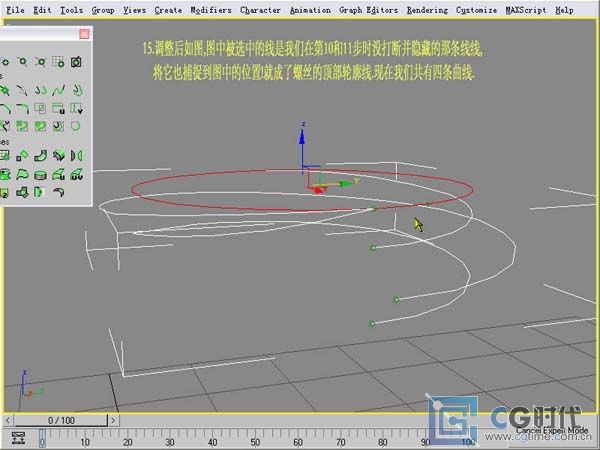600x450 pixels.
Task: Step time slider forward with right arrow
Action: (x=113, y=420)
